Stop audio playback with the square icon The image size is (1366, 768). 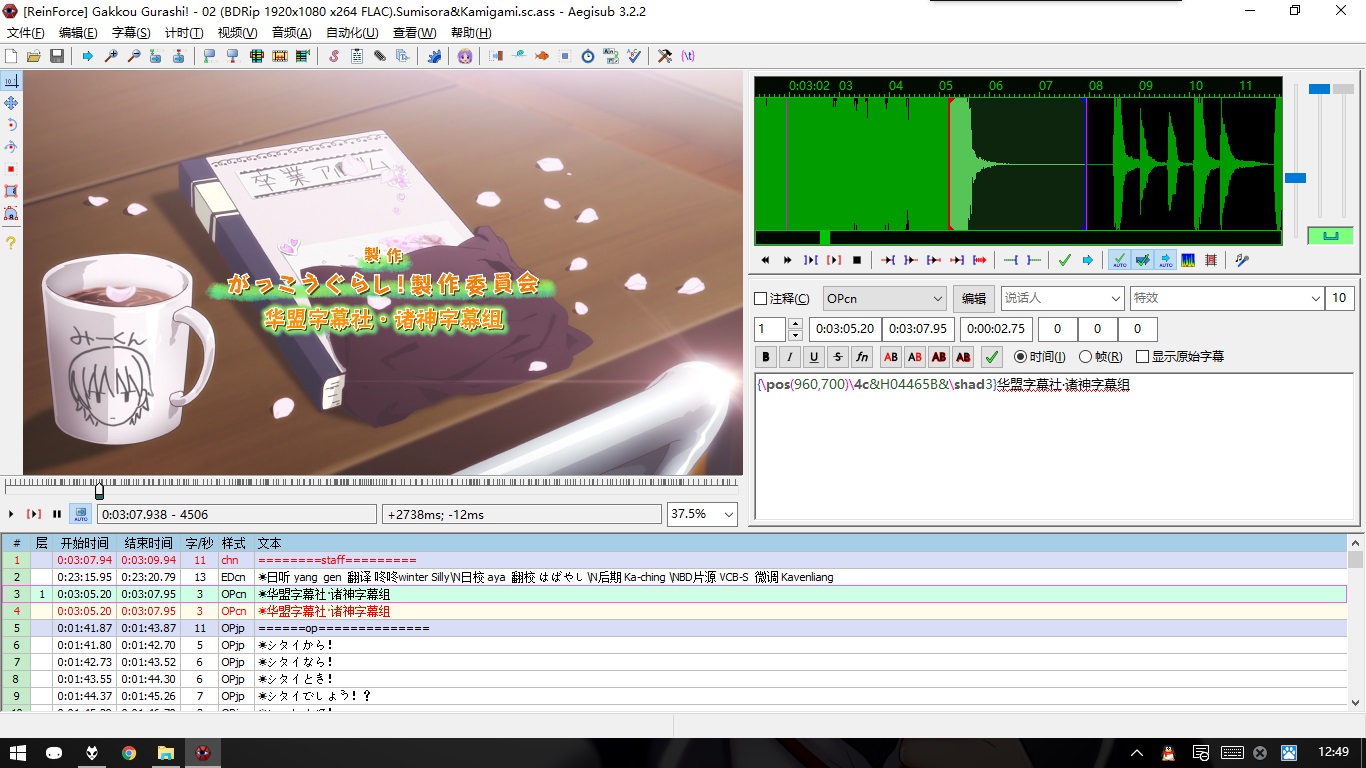click(x=857, y=260)
